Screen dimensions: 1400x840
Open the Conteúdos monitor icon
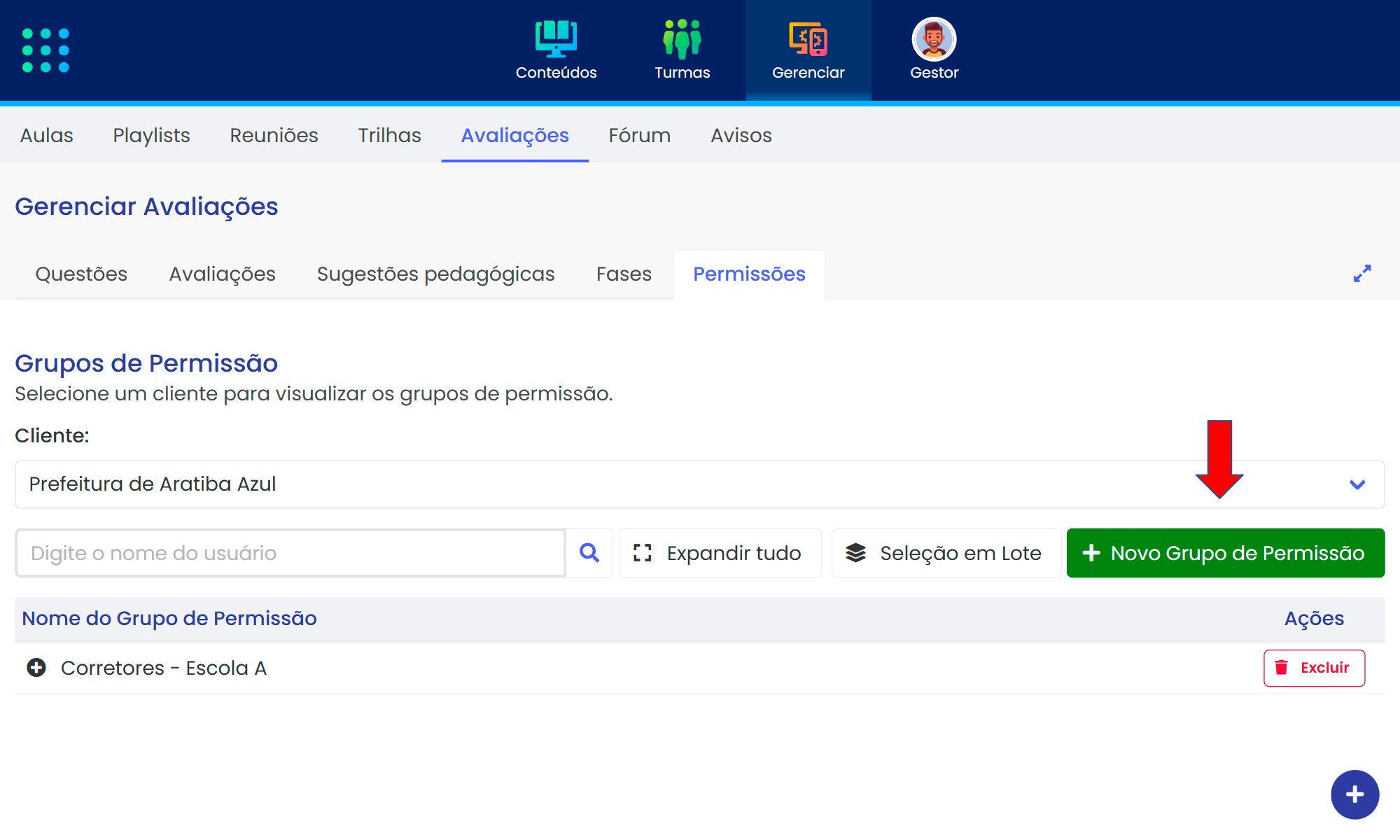pyautogui.click(x=556, y=39)
